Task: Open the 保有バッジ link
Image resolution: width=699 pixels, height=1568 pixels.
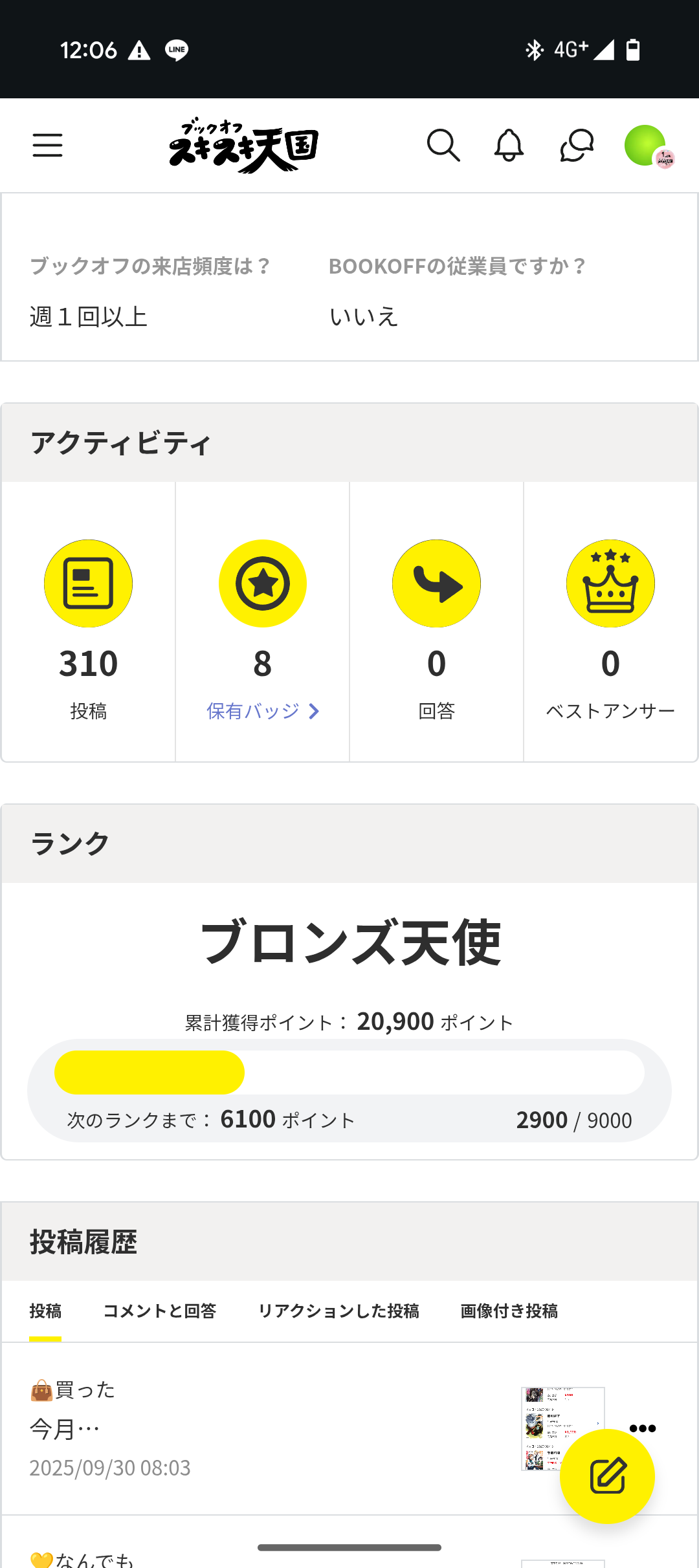Action: [253, 711]
